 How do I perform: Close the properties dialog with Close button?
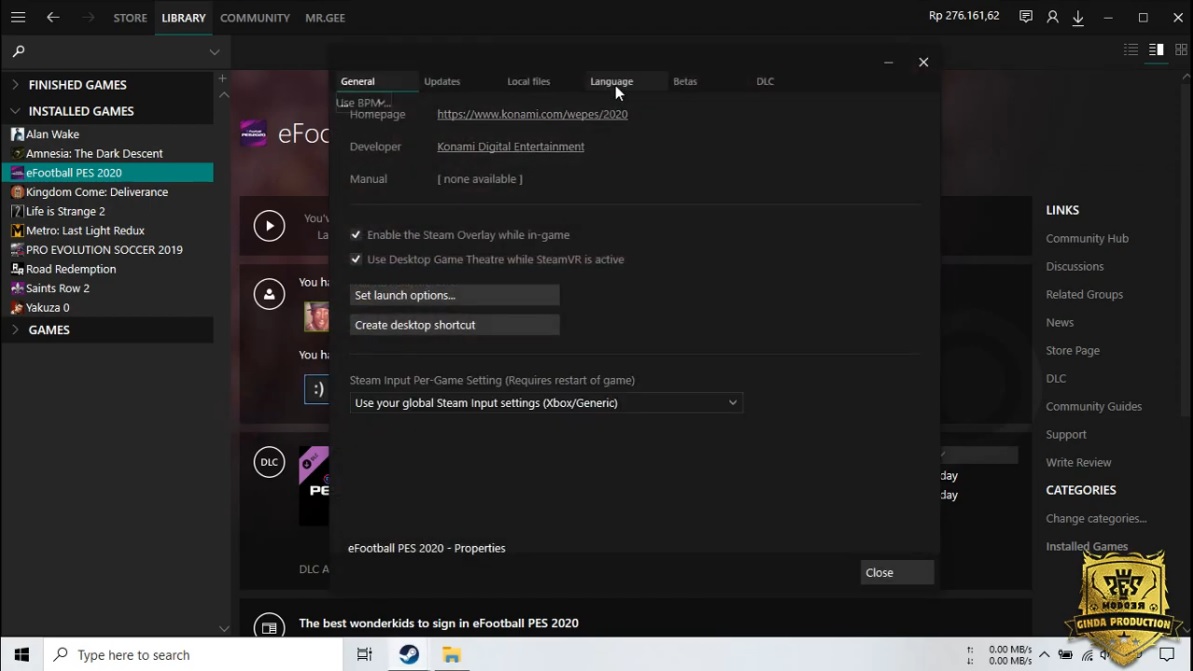(897, 572)
